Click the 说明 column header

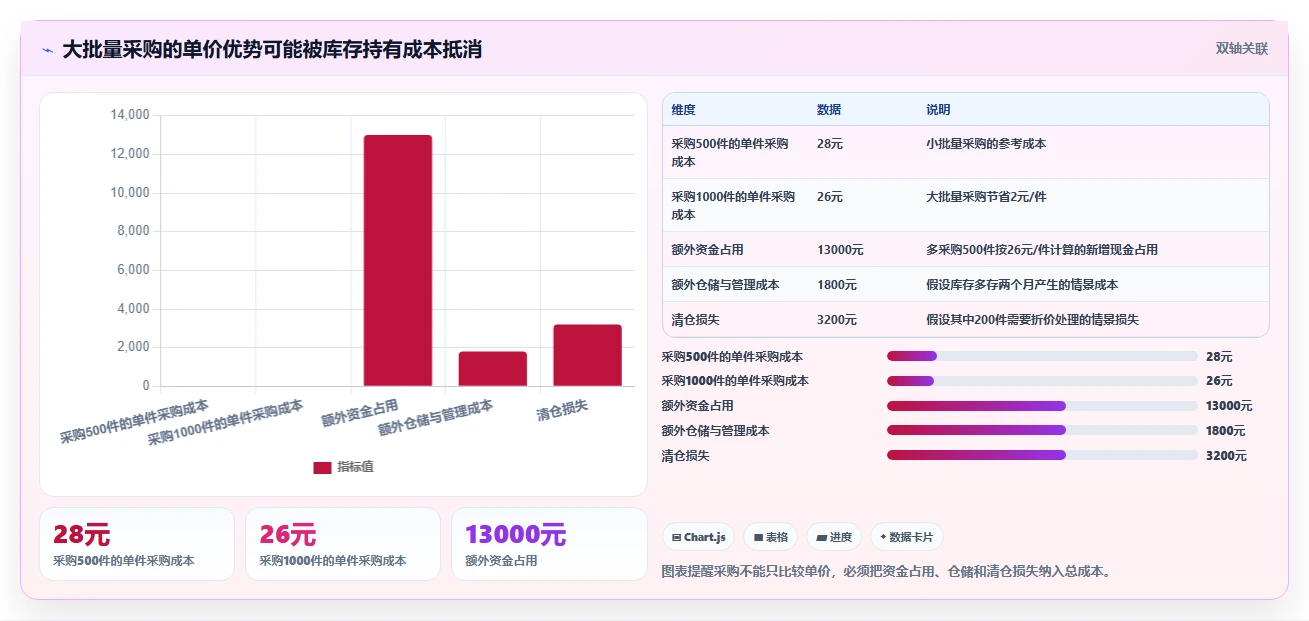[x=938, y=110]
